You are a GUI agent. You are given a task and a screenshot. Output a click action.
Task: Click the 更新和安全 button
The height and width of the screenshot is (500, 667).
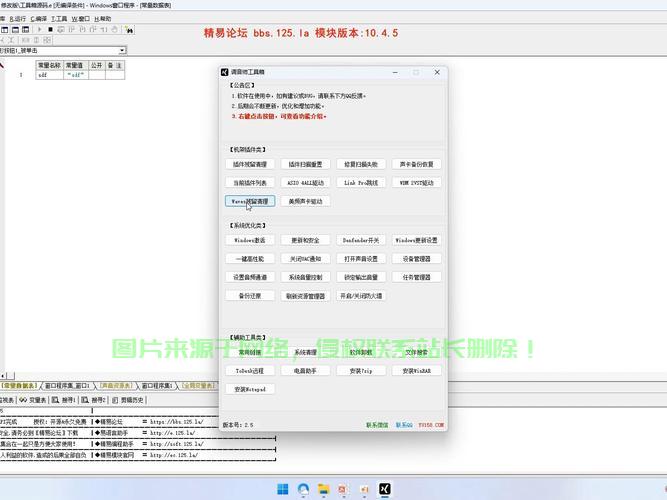click(x=305, y=240)
